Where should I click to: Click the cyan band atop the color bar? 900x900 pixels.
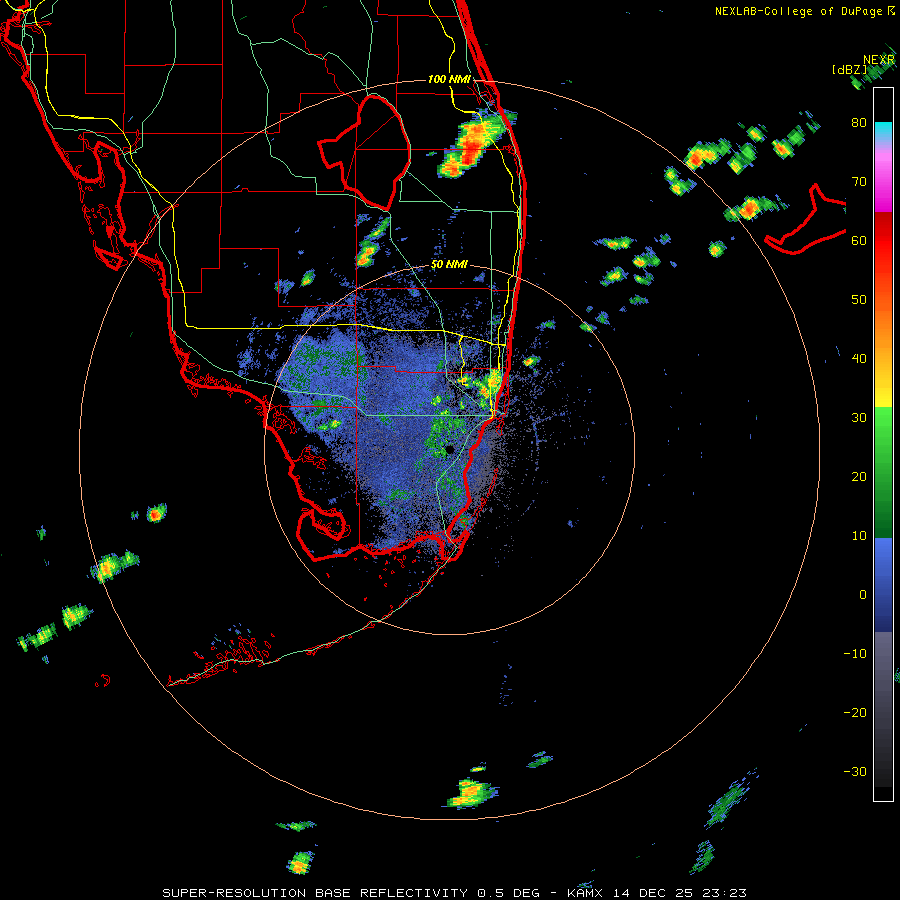[x=883, y=132]
